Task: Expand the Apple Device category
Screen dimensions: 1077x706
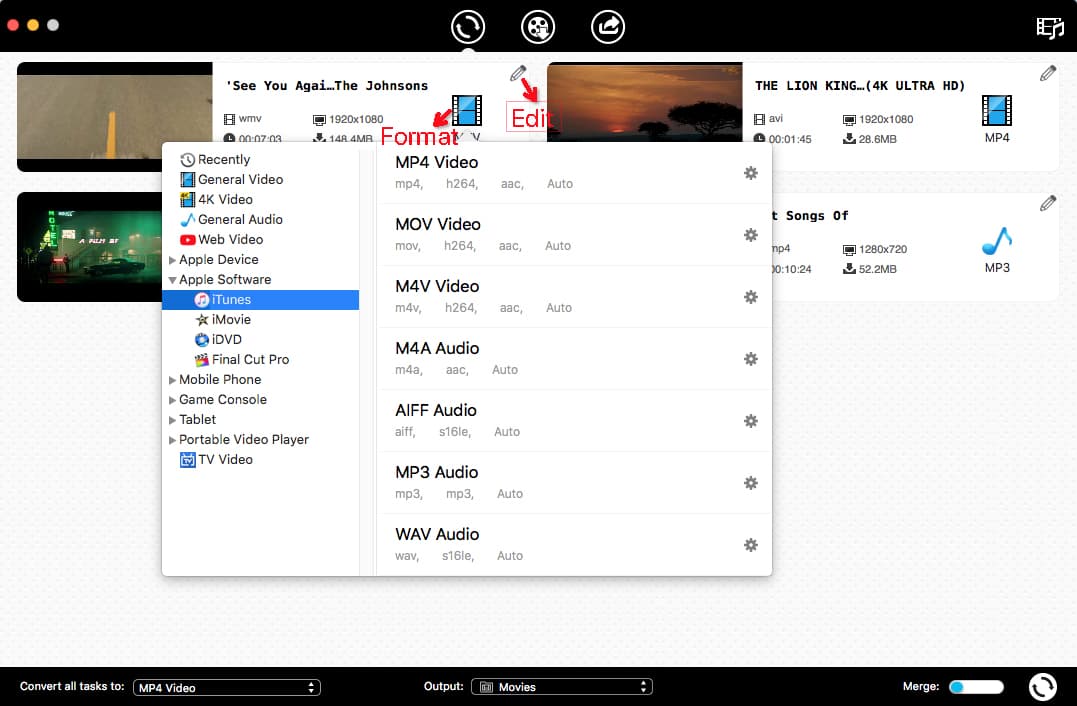Action: pos(172,260)
